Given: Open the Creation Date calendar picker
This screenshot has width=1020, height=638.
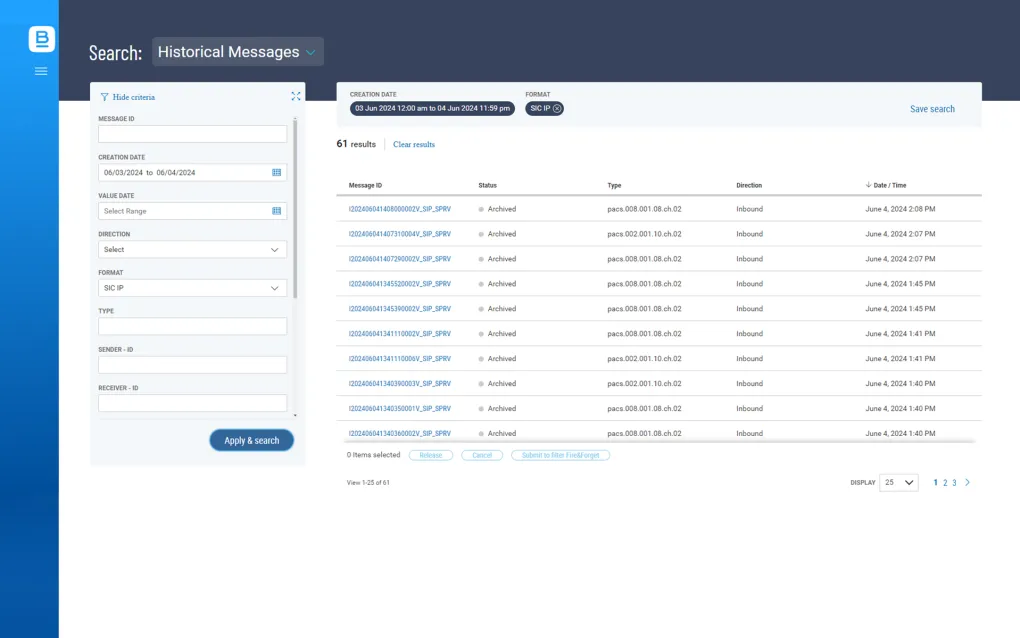Looking at the screenshot, I should [x=277, y=173].
